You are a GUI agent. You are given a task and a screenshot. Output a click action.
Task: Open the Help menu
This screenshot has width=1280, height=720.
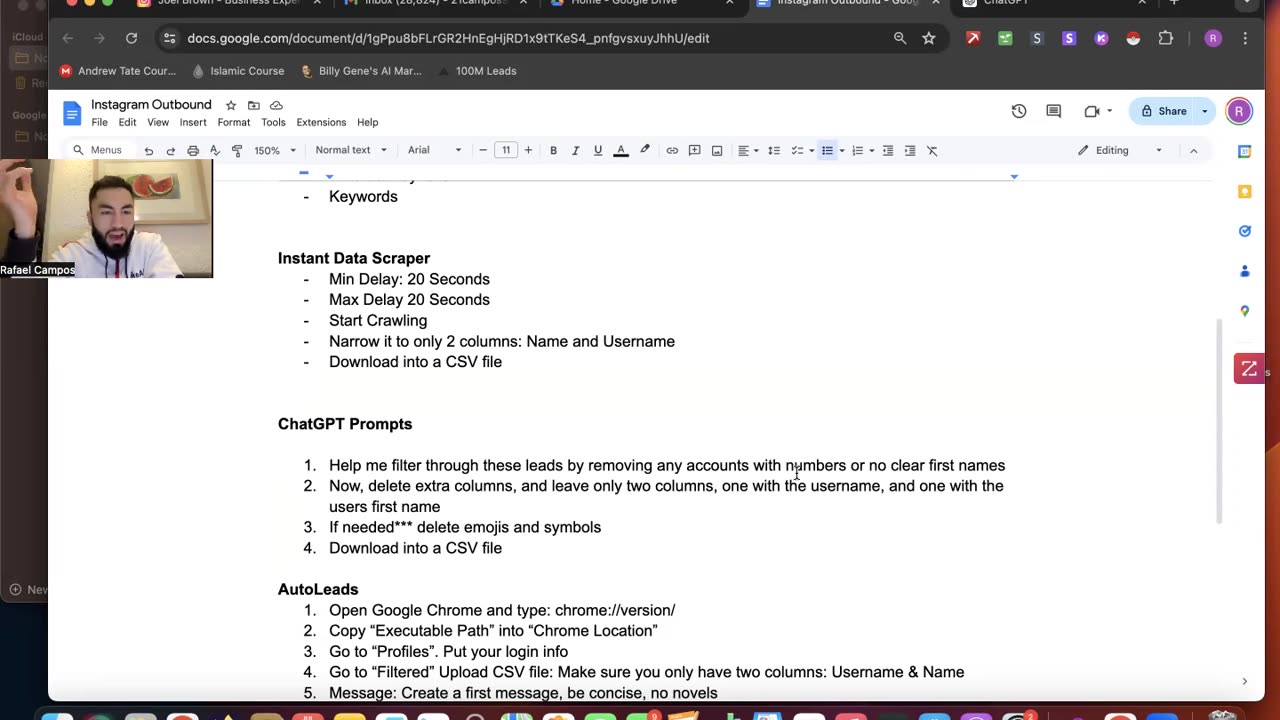[x=367, y=123]
